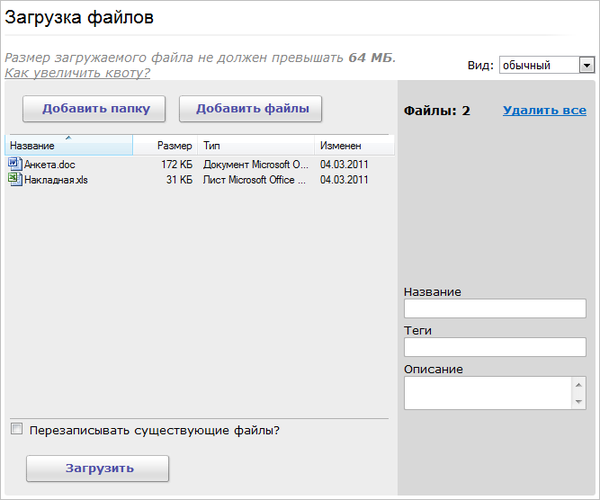600x500 pixels.
Task: Click the Описание scrollbar down arrow
Action: point(578,401)
